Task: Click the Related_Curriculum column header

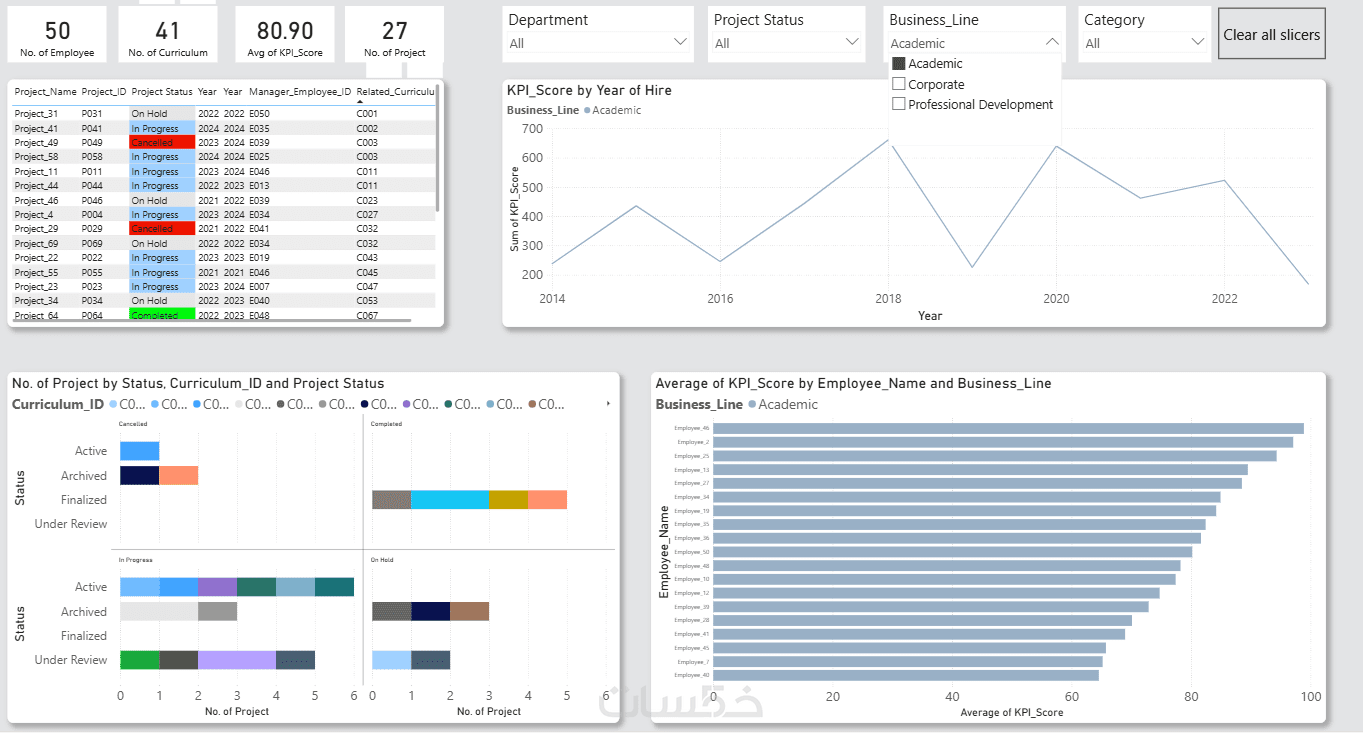Action: (396, 91)
